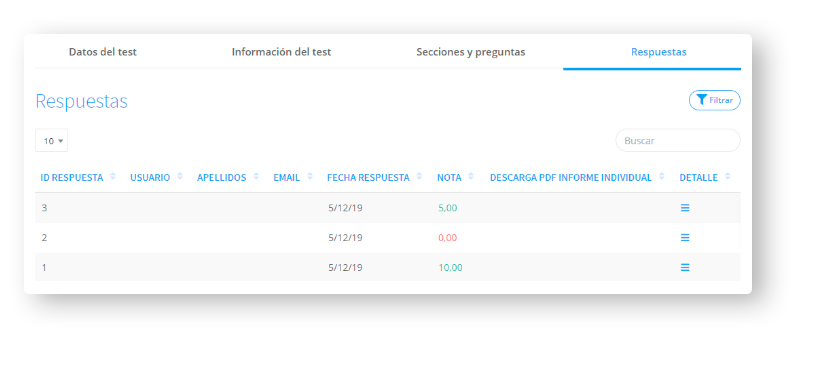
Task: Focus the Buscar search field
Action: 678,141
